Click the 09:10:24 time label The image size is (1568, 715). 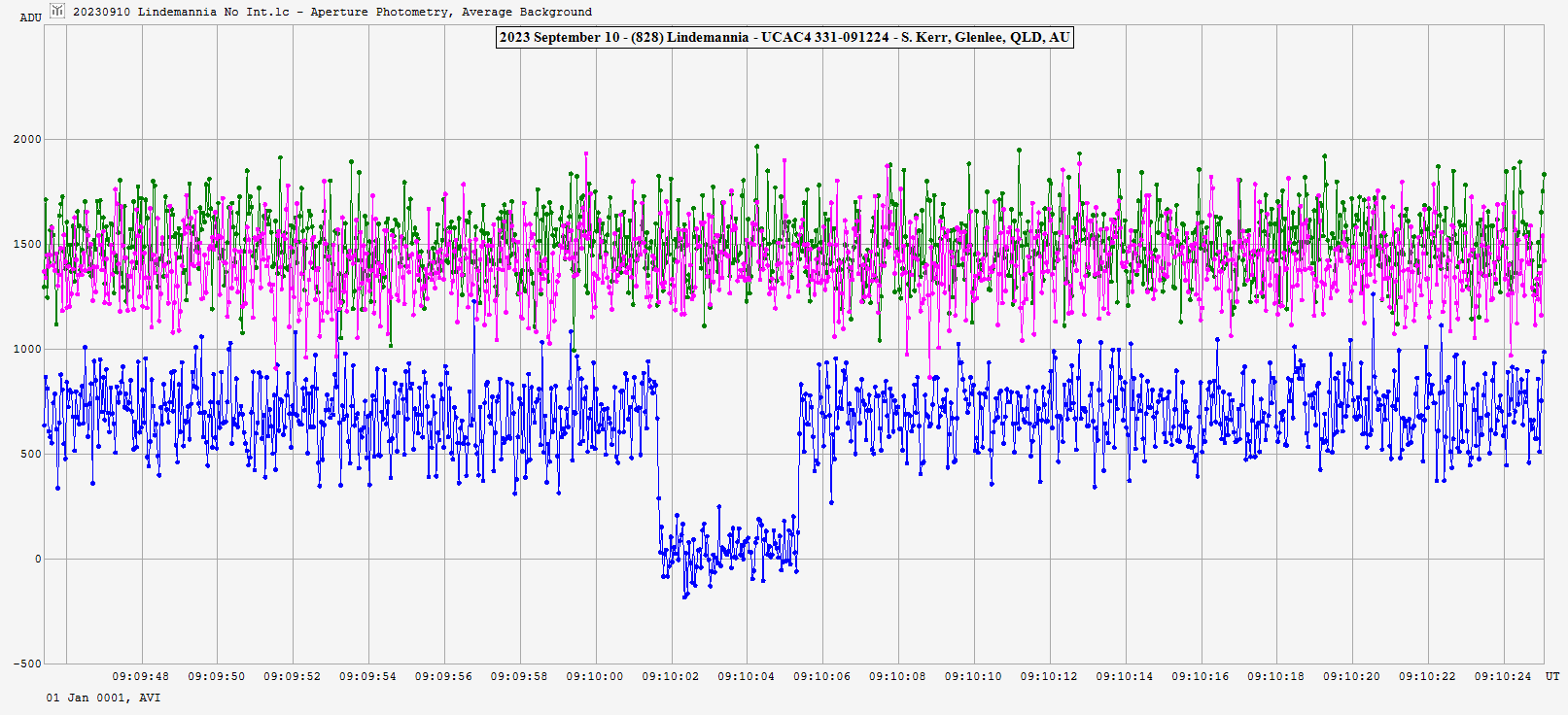(1503, 676)
